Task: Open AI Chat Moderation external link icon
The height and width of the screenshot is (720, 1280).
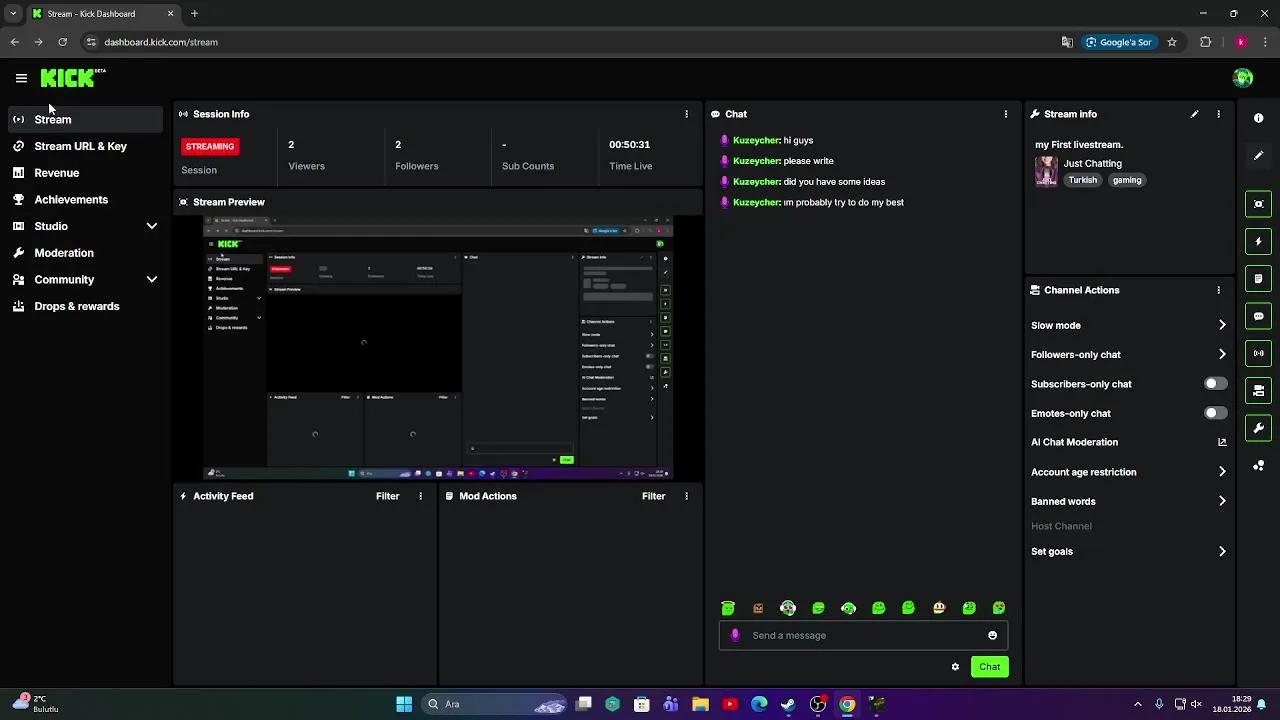Action: point(1222,442)
